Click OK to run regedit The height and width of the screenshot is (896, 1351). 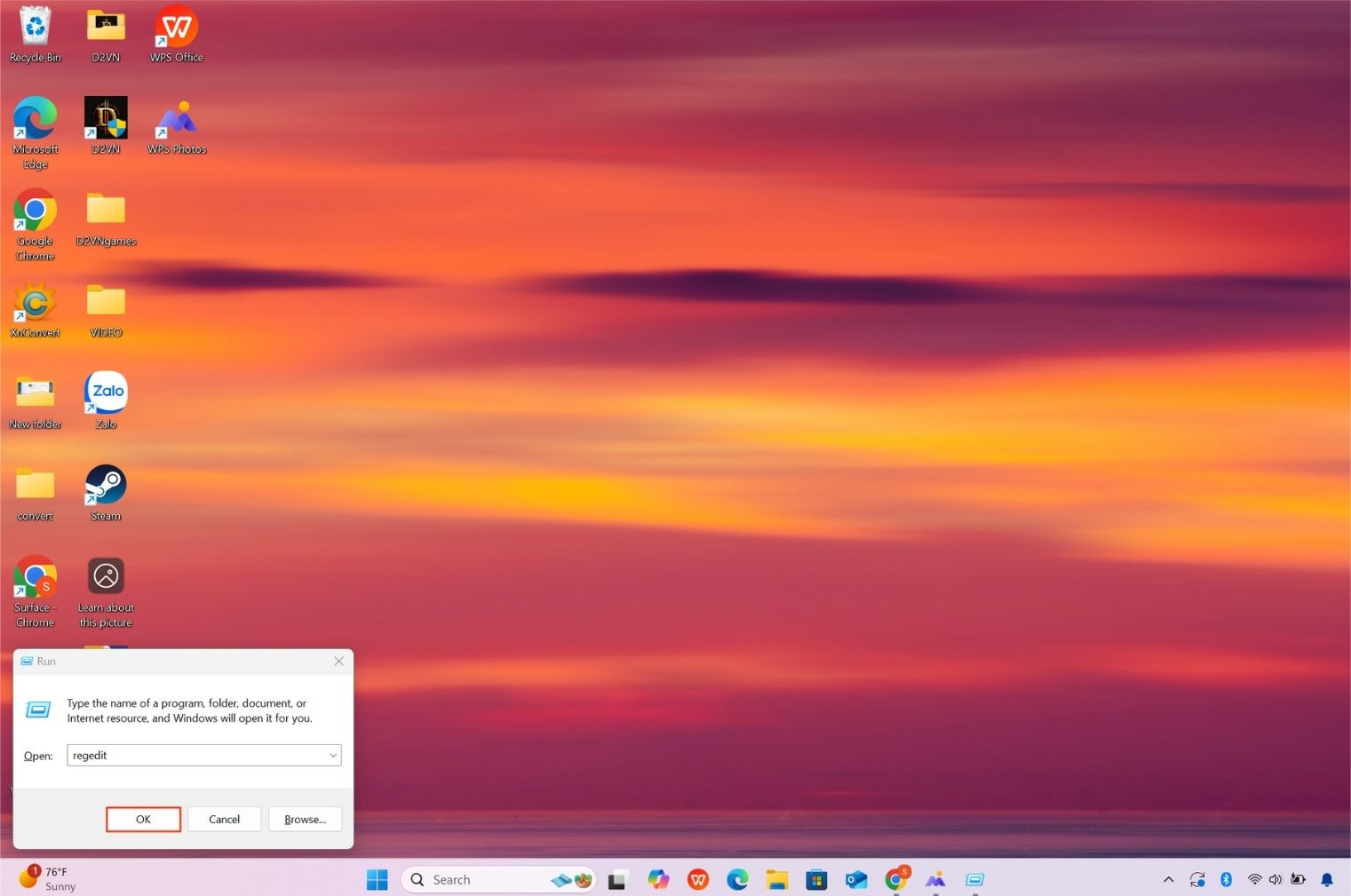tap(143, 819)
